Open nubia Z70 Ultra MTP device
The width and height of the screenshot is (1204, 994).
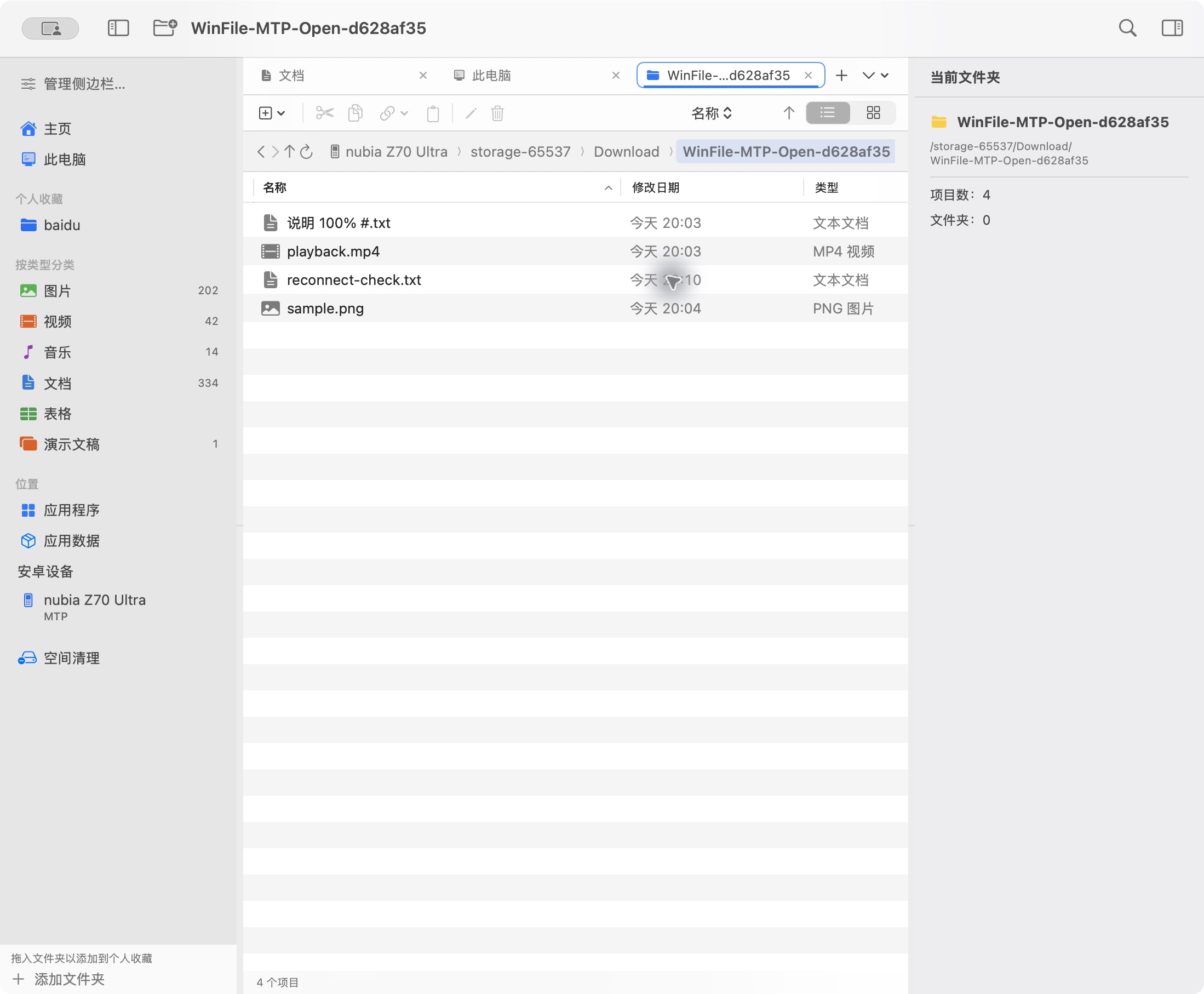pyautogui.click(x=118, y=607)
